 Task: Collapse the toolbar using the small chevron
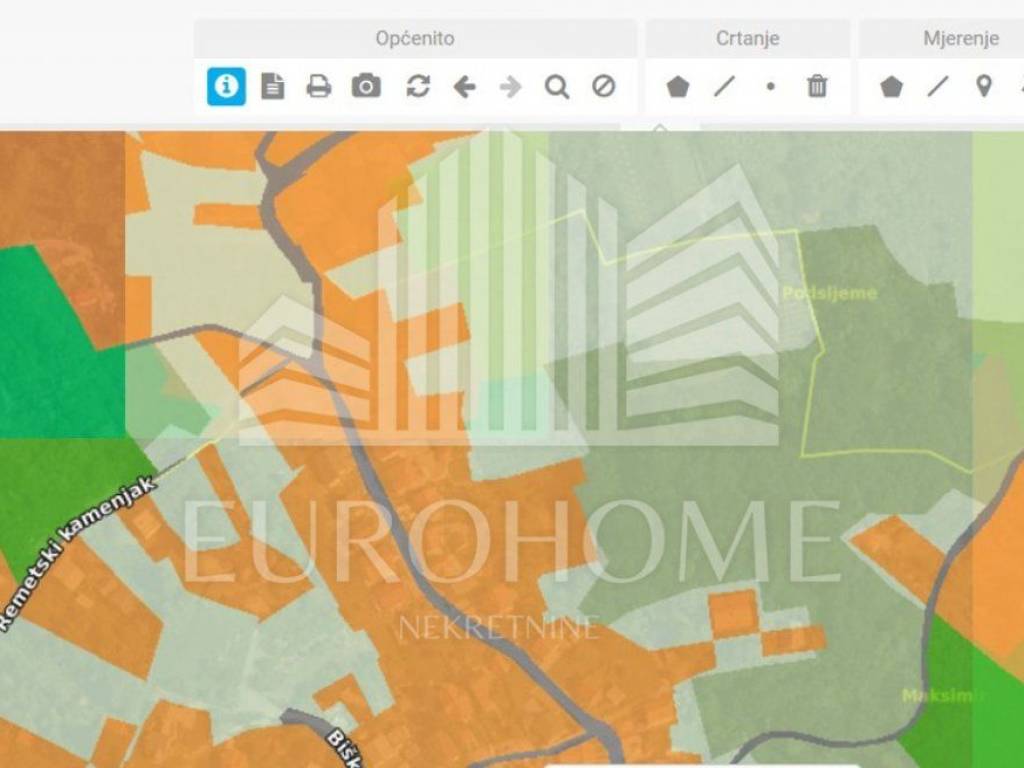tap(659, 128)
